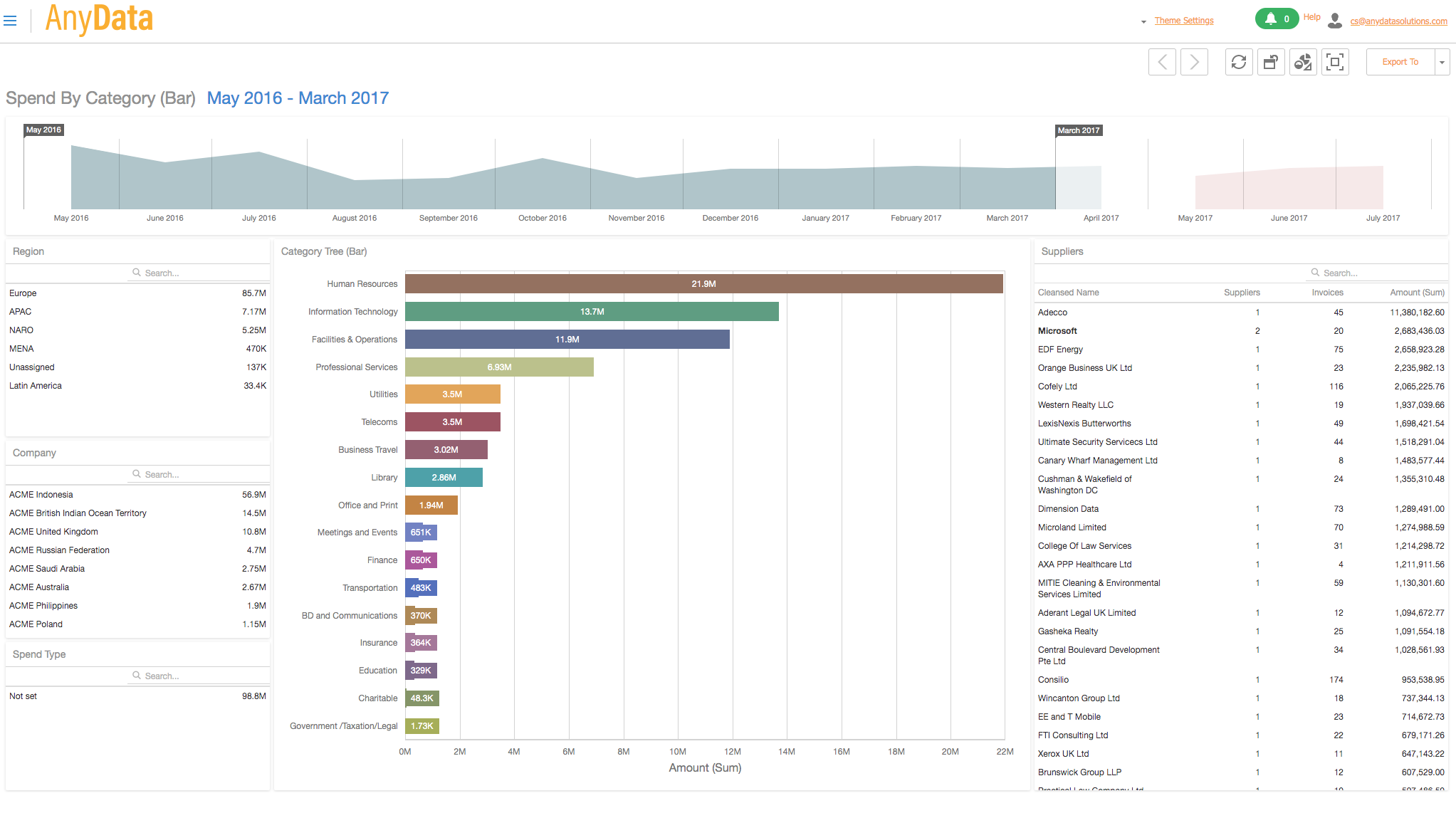Click the Suppliers search magnifier icon
The height and width of the screenshot is (813, 1456).
pyautogui.click(x=1315, y=273)
